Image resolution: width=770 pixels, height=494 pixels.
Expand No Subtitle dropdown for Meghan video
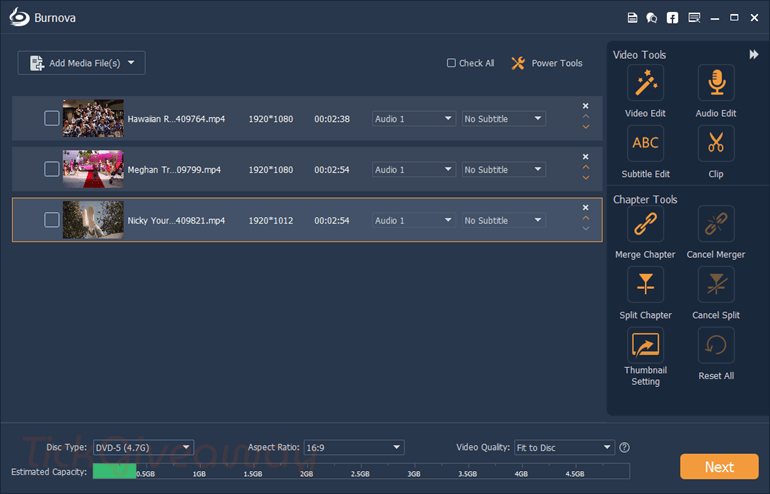tap(503, 169)
